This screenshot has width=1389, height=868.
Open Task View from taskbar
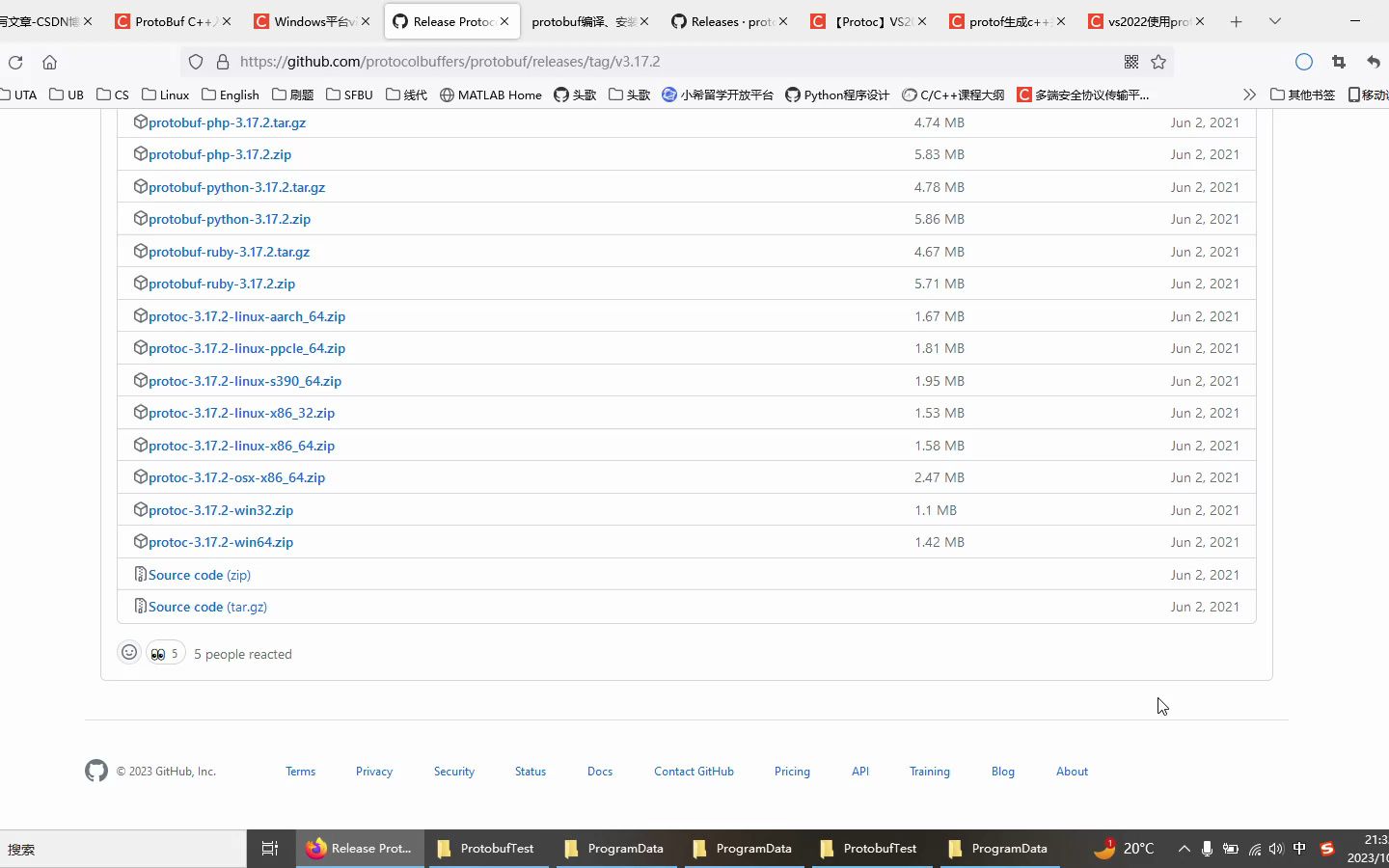tap(270, 849)
